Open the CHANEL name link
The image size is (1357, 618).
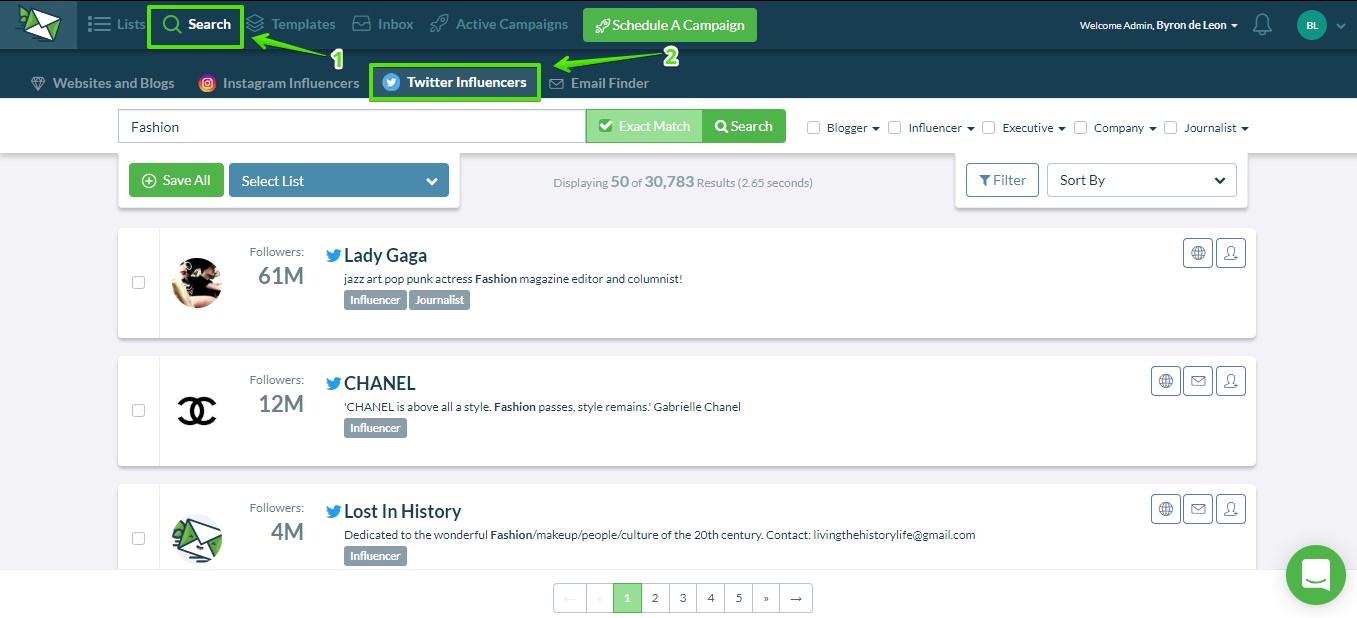tap(380, 383)
